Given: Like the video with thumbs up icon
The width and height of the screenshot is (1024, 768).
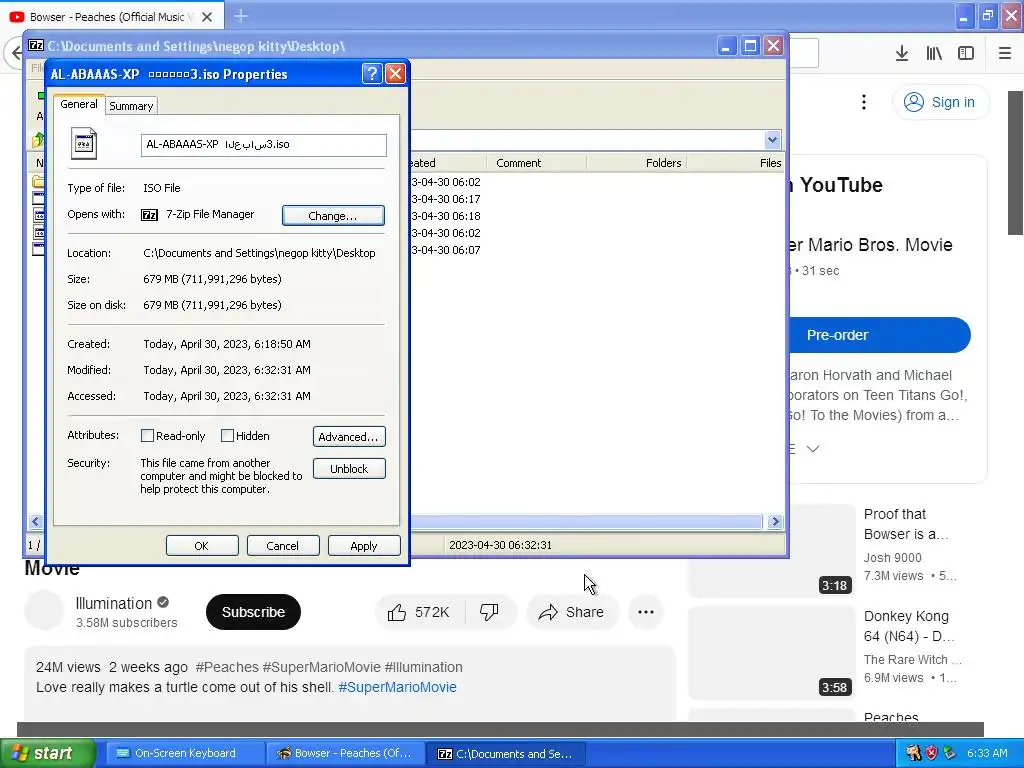Looking at the screenshot, I should pos(396,612).
